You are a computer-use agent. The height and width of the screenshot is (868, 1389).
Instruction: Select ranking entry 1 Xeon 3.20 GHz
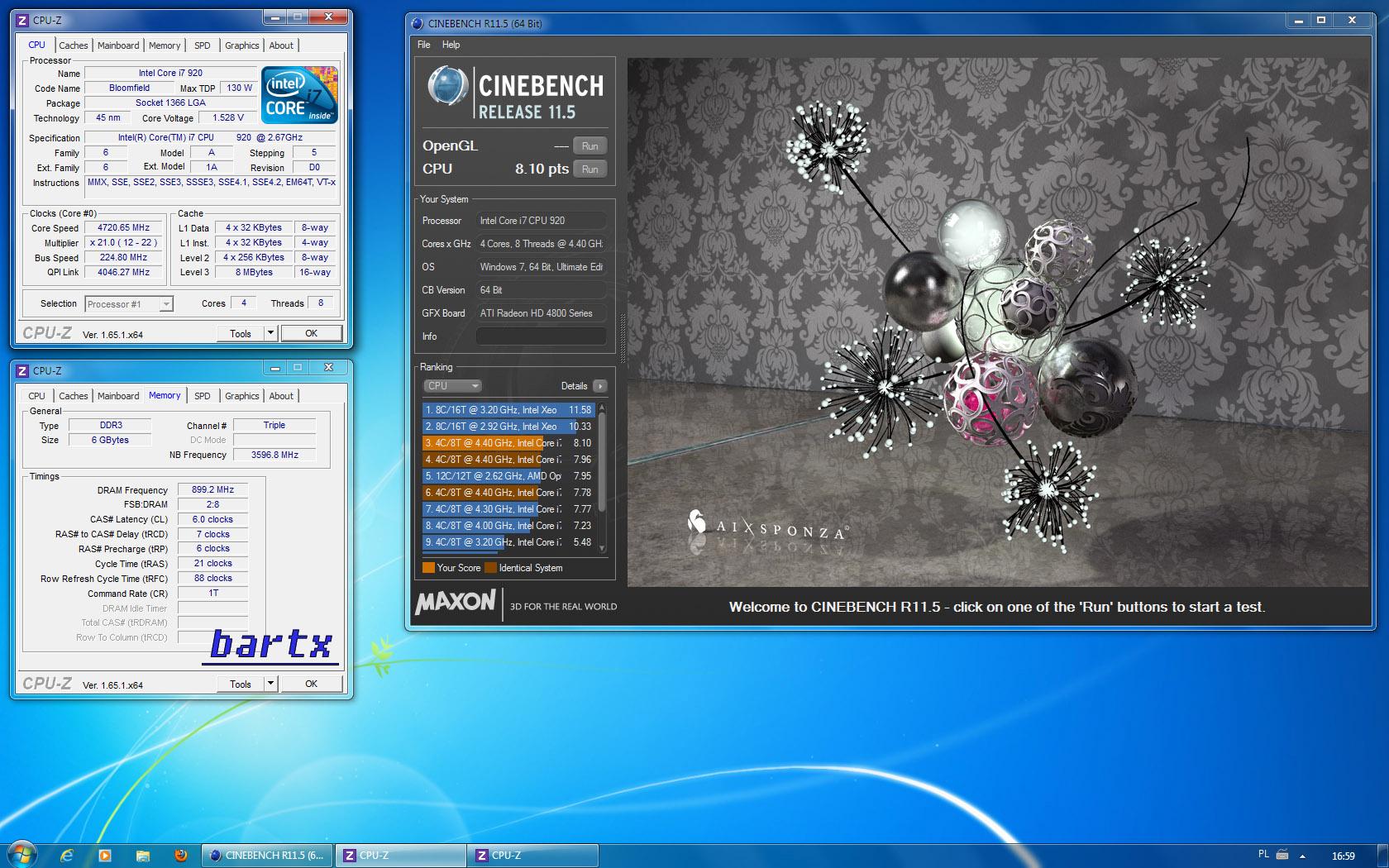[x=508, y=410]
